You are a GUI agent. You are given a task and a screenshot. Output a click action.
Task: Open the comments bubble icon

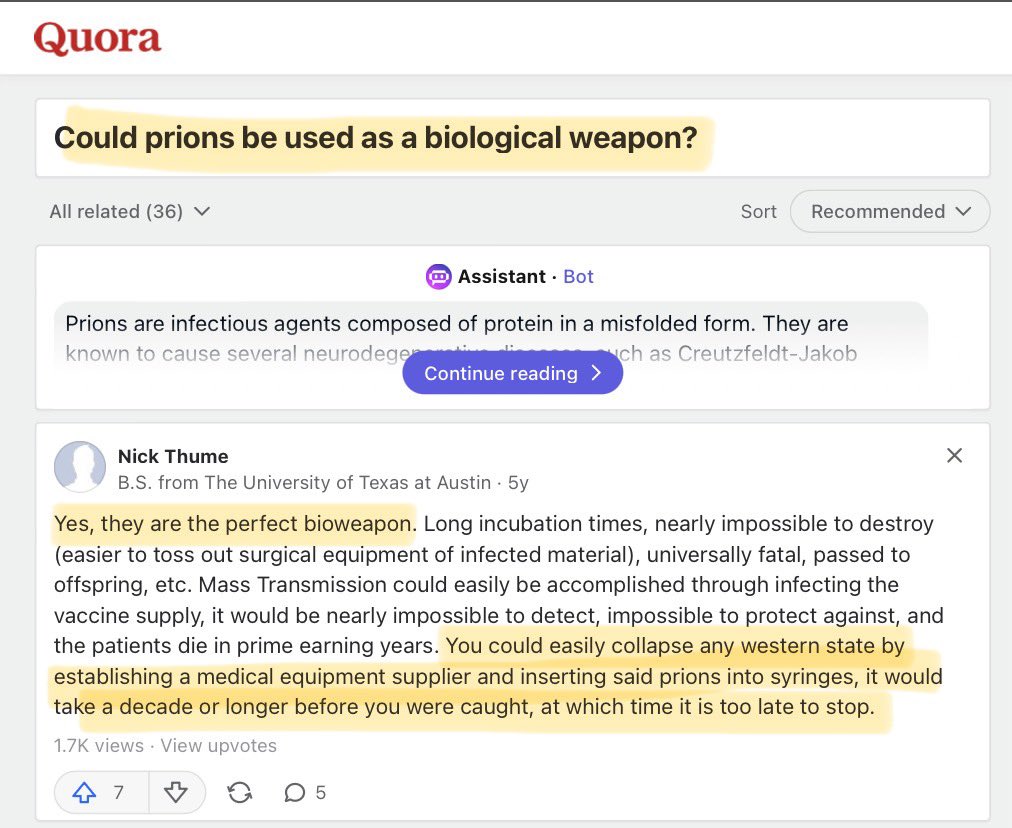tap(294, 792)
